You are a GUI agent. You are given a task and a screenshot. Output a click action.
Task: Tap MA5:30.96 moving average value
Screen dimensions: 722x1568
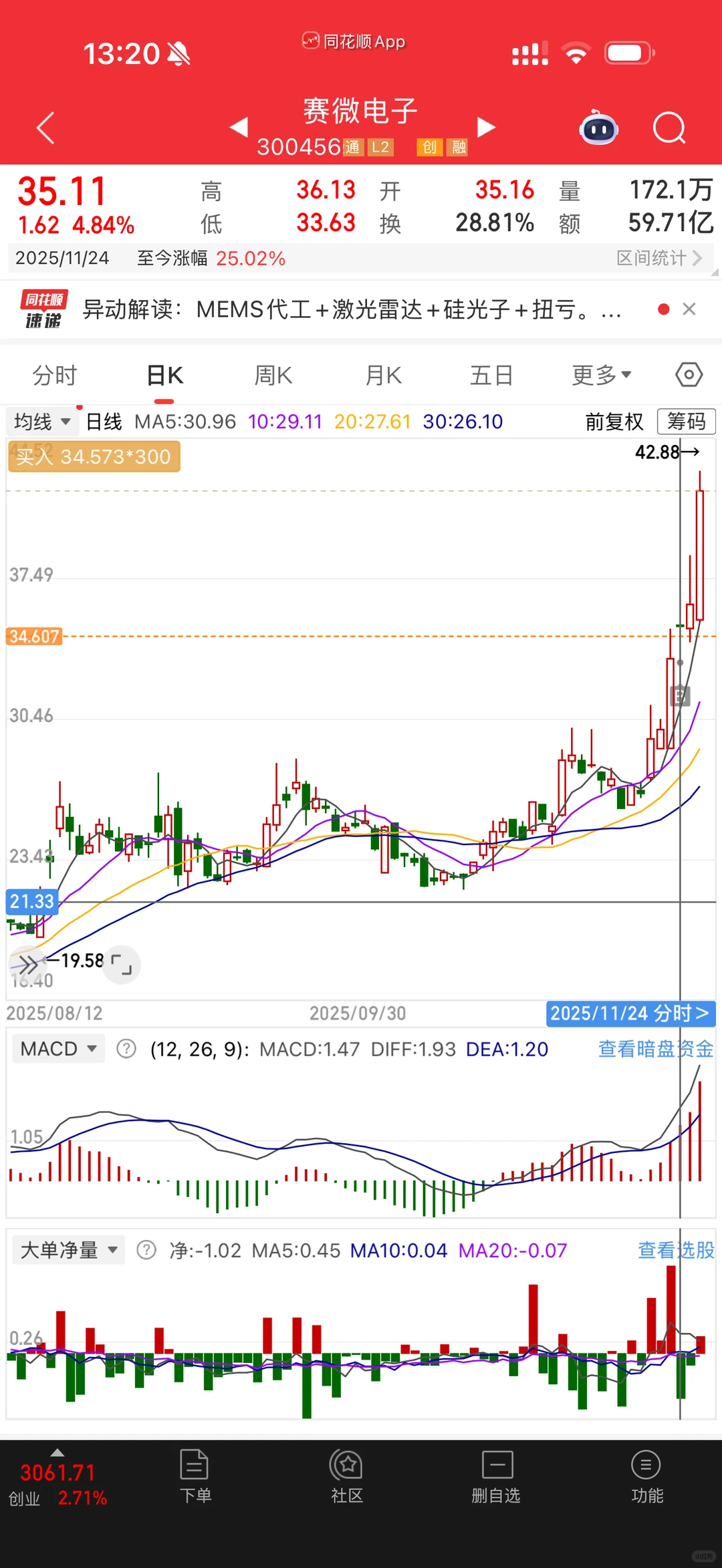pyautogui.click(x=185, y=422)
